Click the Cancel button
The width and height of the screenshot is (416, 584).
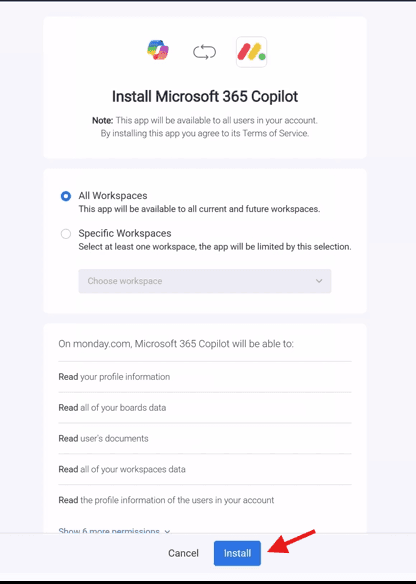point(183,553)
